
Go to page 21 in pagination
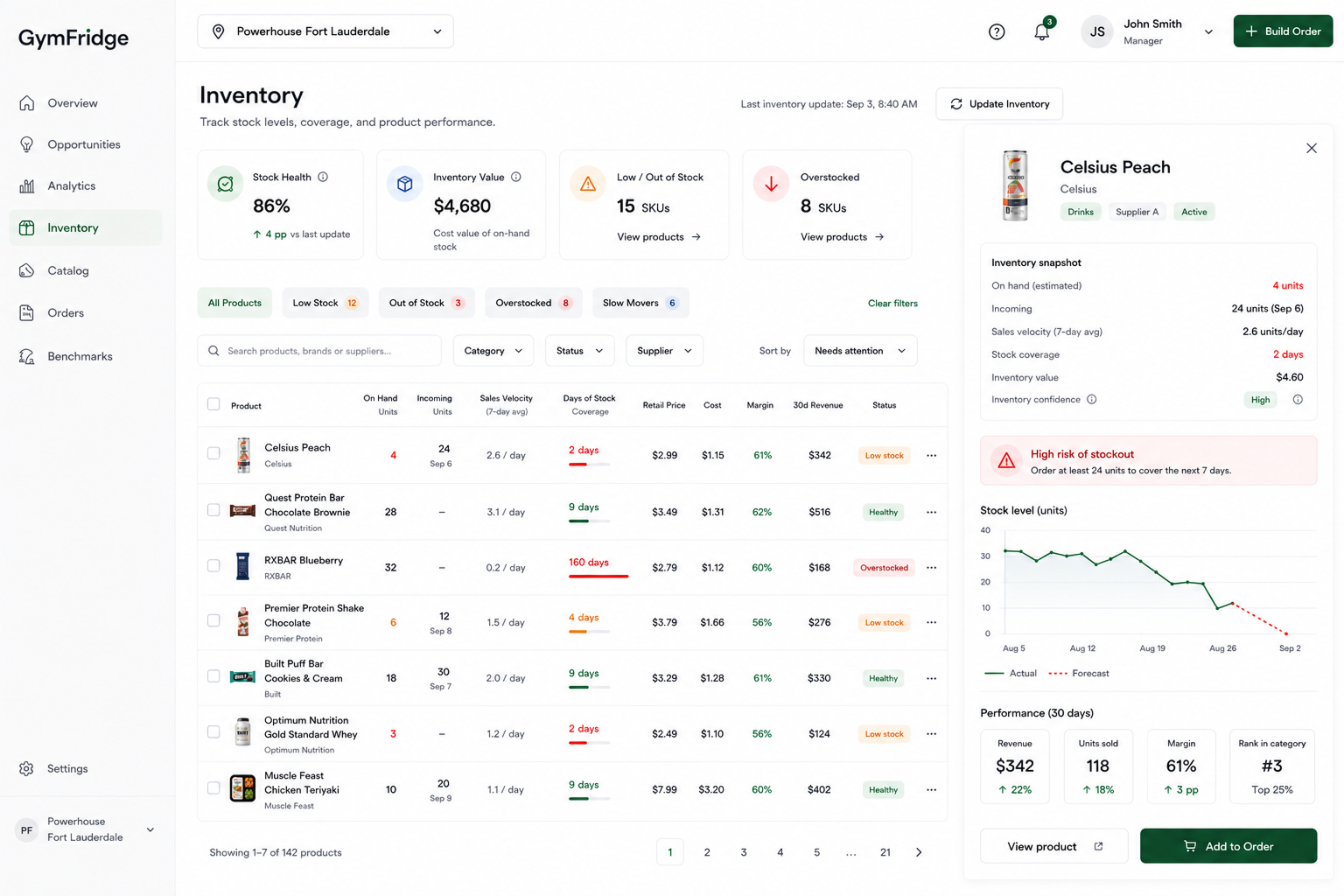click(885, 852)
